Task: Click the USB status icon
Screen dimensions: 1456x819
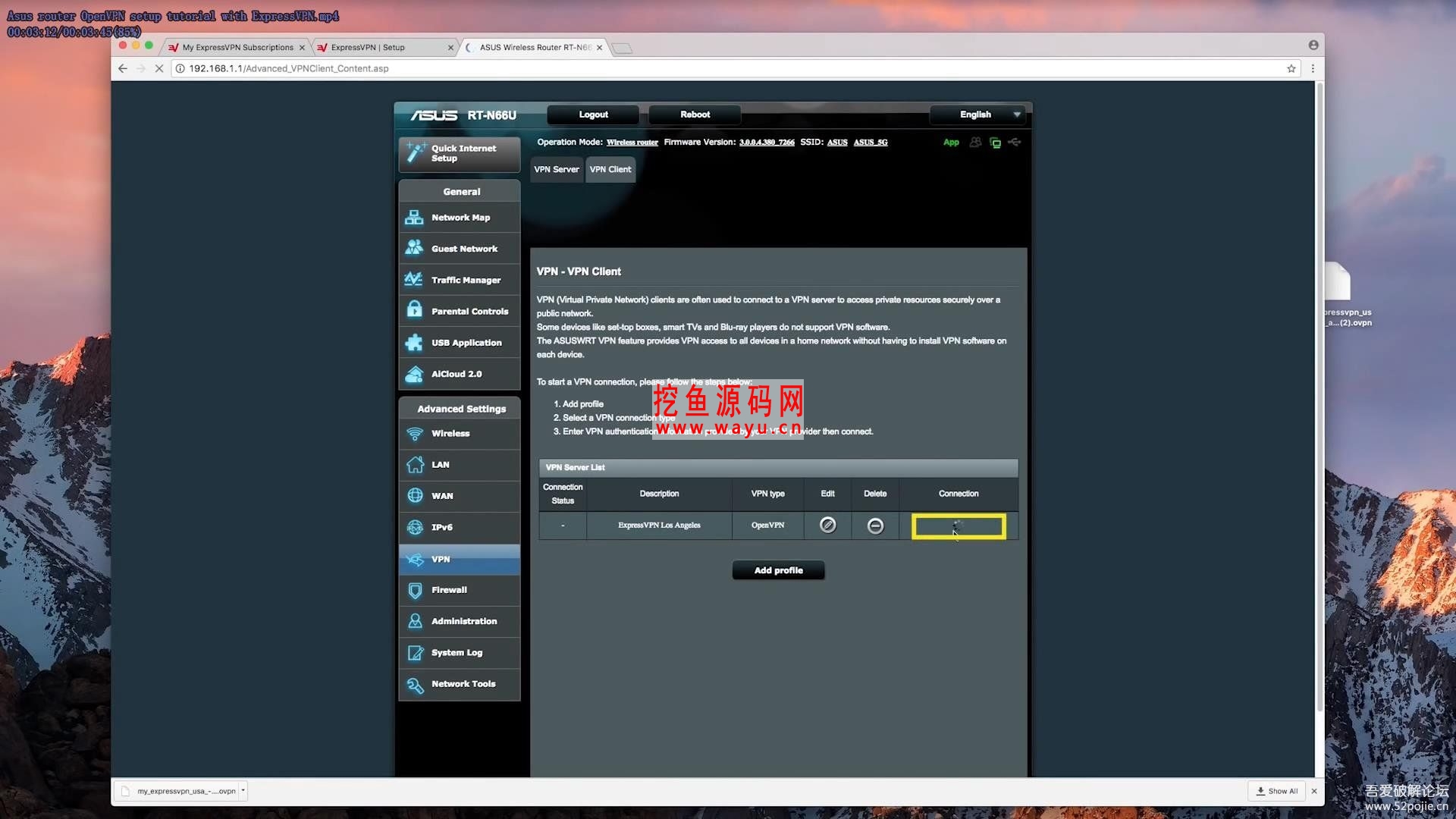Action: [1015, 143]
